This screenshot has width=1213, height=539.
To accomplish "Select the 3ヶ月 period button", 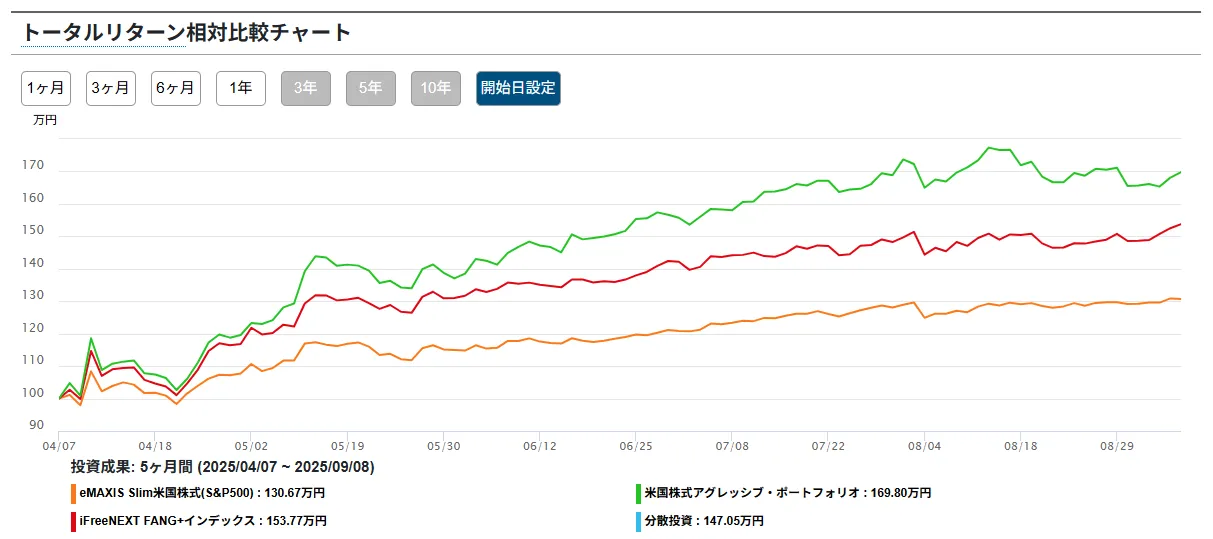I will (x=111, y=88).
